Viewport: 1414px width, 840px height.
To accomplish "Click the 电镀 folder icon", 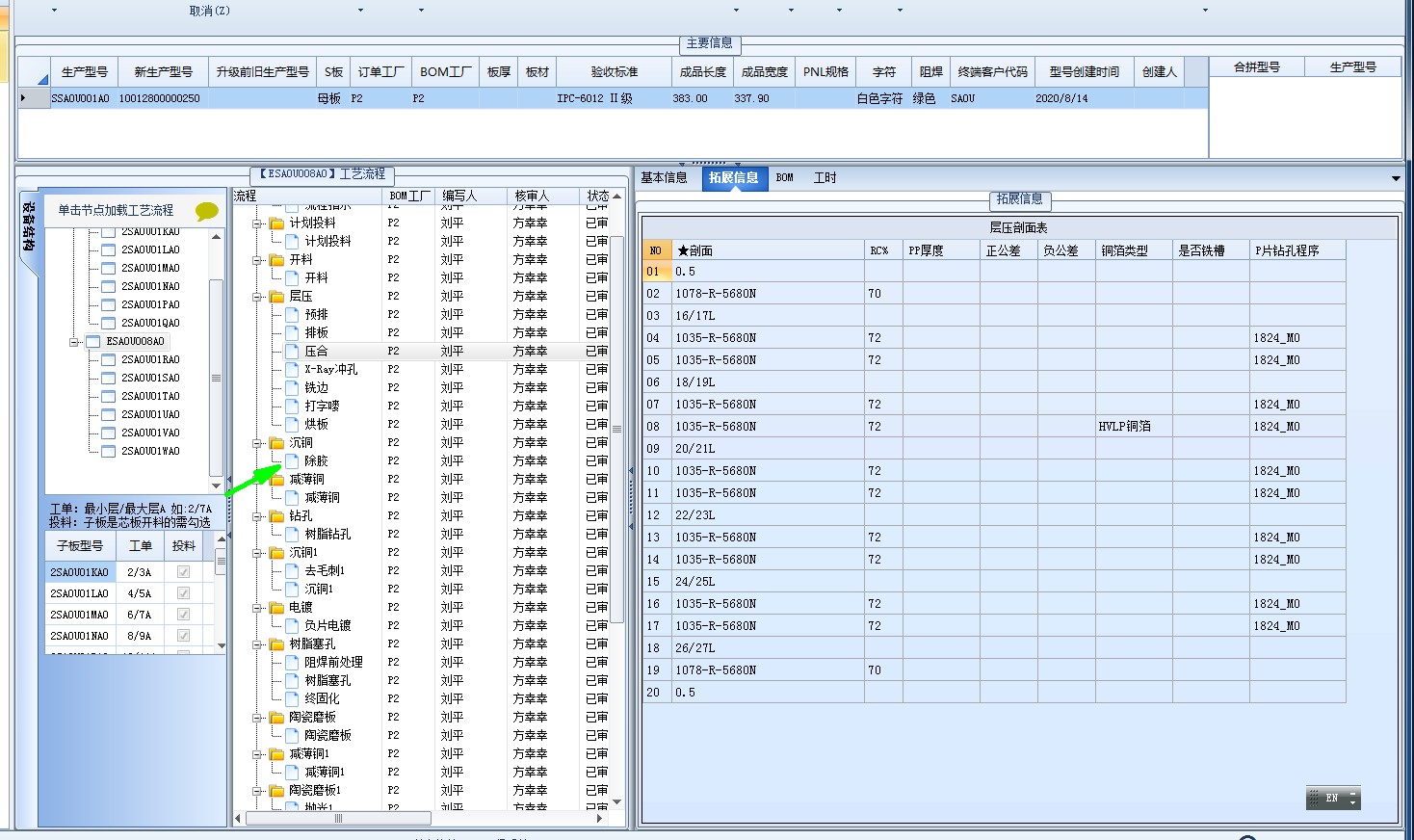I will (x=276, y=608).
